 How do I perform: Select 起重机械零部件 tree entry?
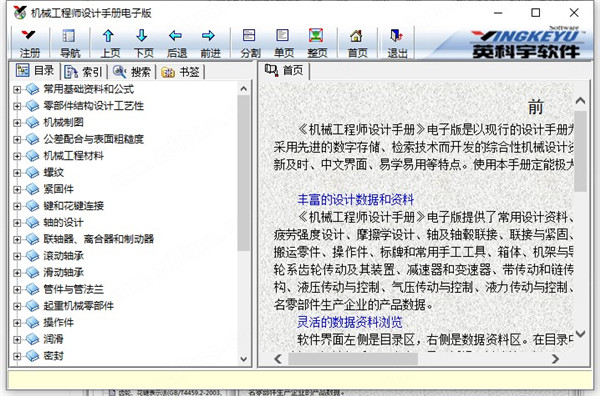[x=78, y=306]
